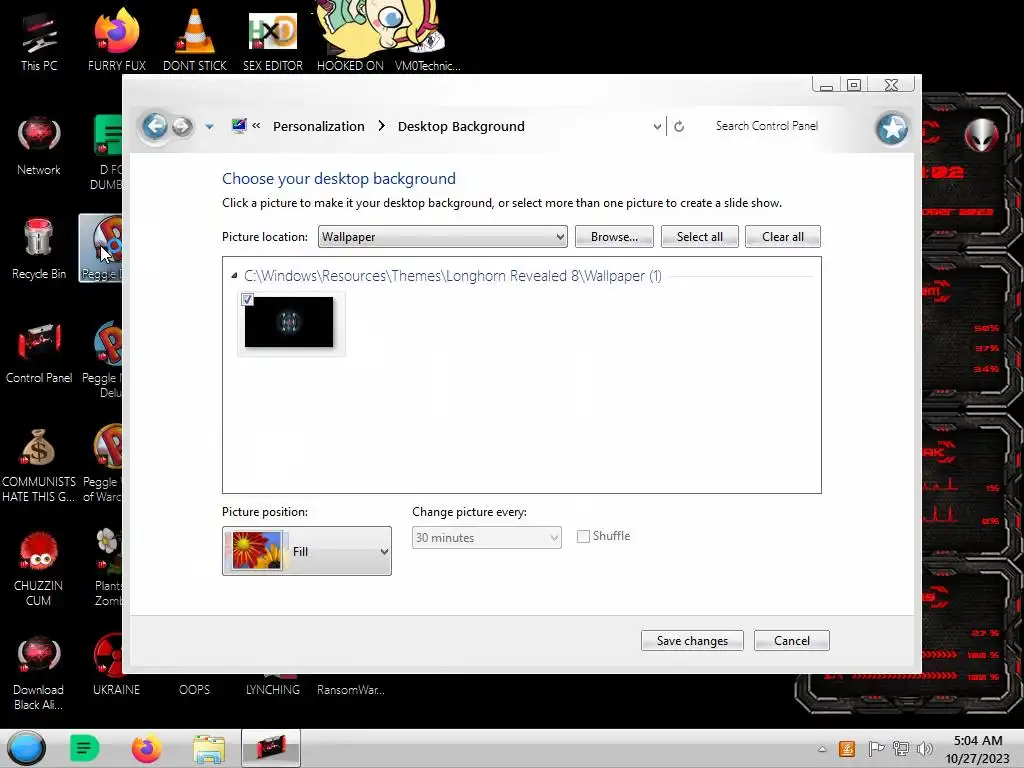Open the green notes app in taskbar
This screenshot has width=1024, height=768.
pos(84,748)
